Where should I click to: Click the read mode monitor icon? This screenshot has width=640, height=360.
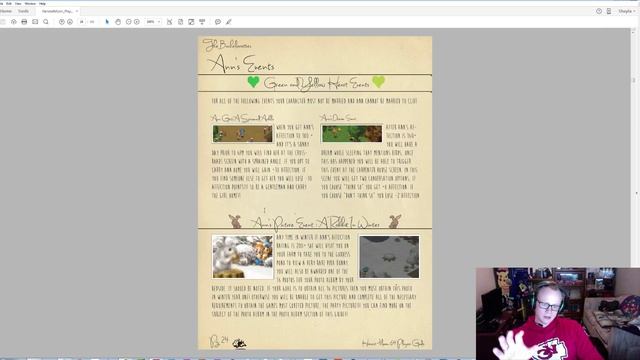[202, 22]
